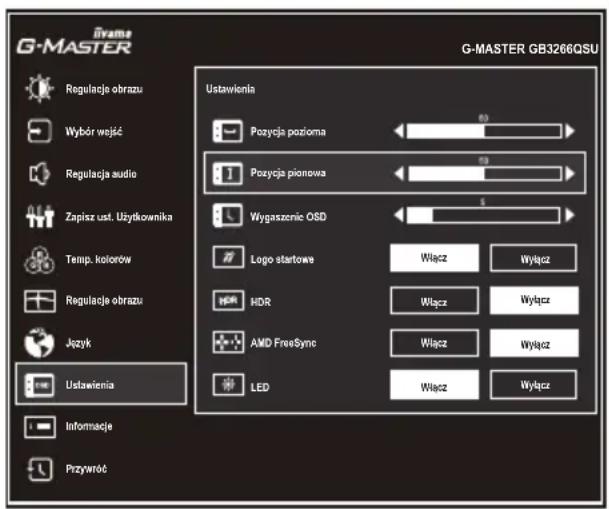Enable AMD FreeSync with Włącz
Viewport: 609px width, 509px height.
point(434,343)
